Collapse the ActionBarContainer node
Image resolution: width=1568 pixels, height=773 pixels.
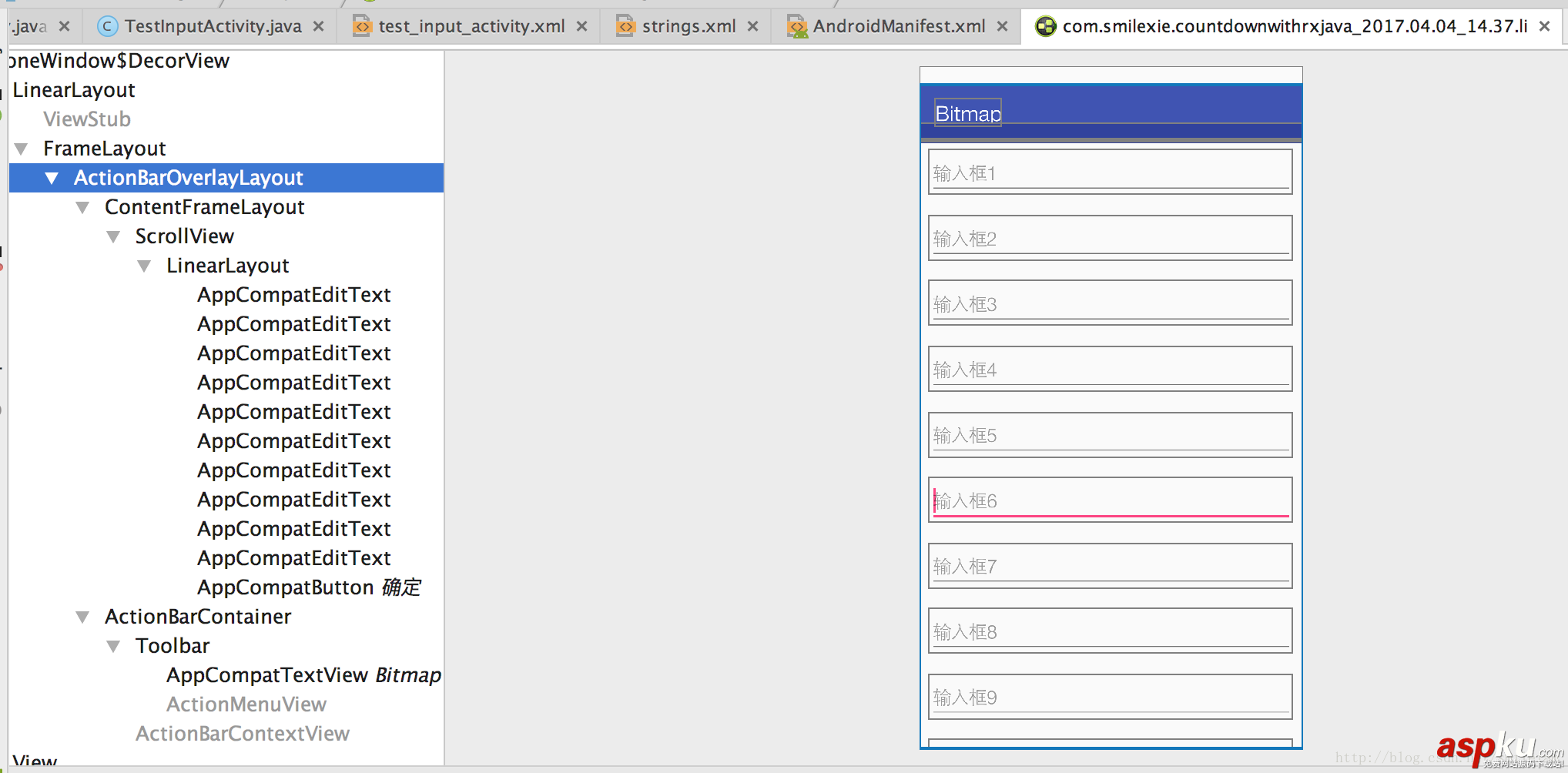point(83,617)
